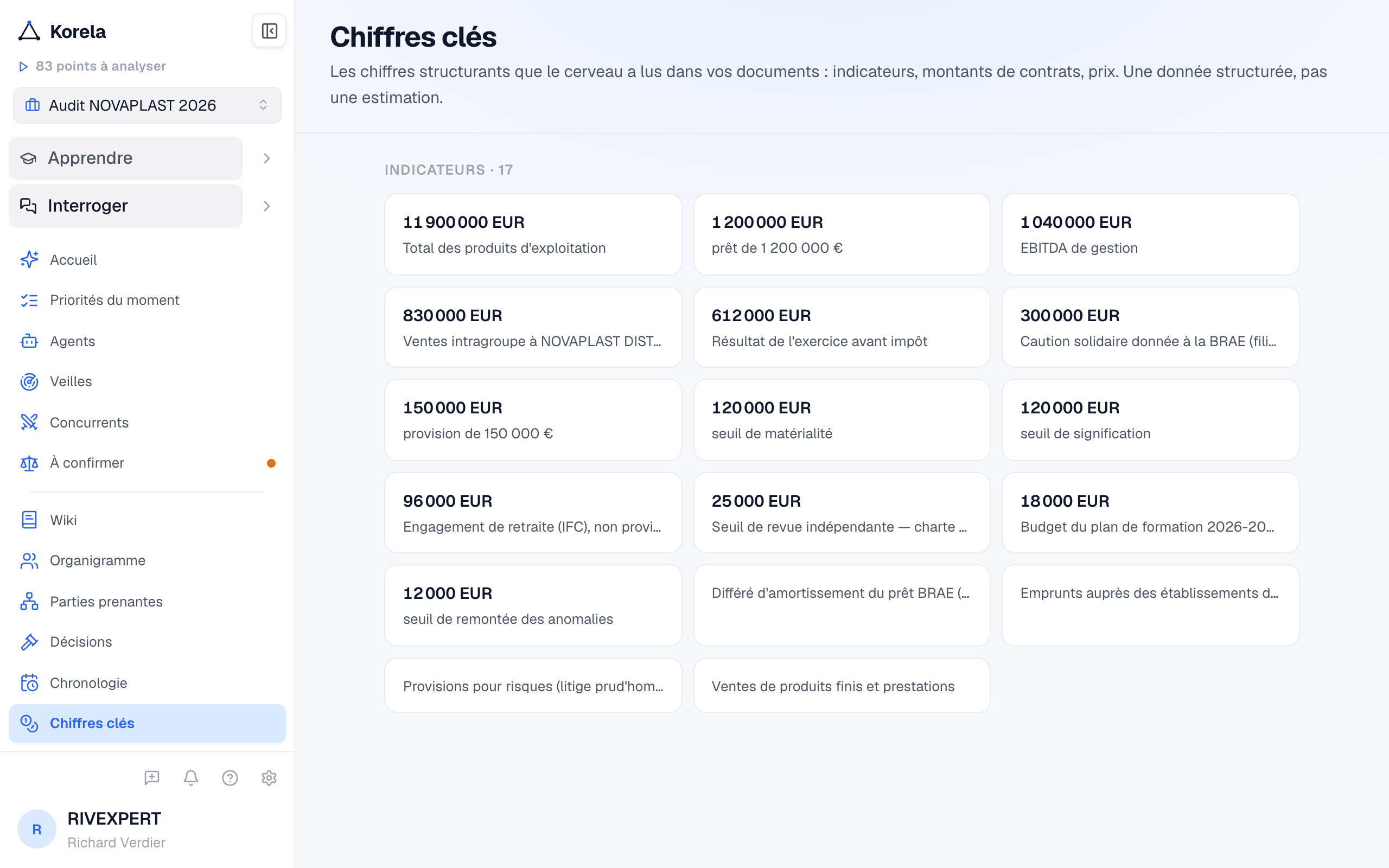Viewport: 1389px width, 868px height.
Task: Open the seuil de remontée des anomalies card
Action: coord(533,605)
